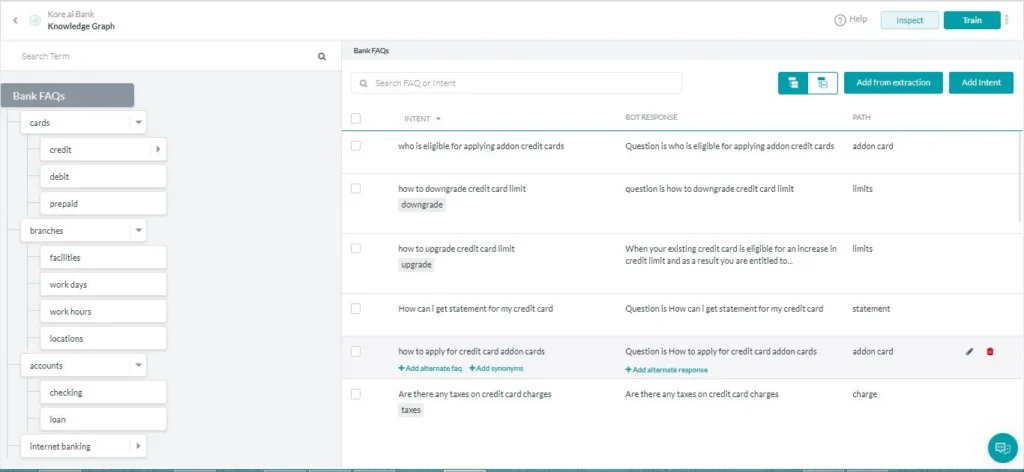Sort by the INTENT column arrow
This screenshot has width=1024, height=472.
438,119
